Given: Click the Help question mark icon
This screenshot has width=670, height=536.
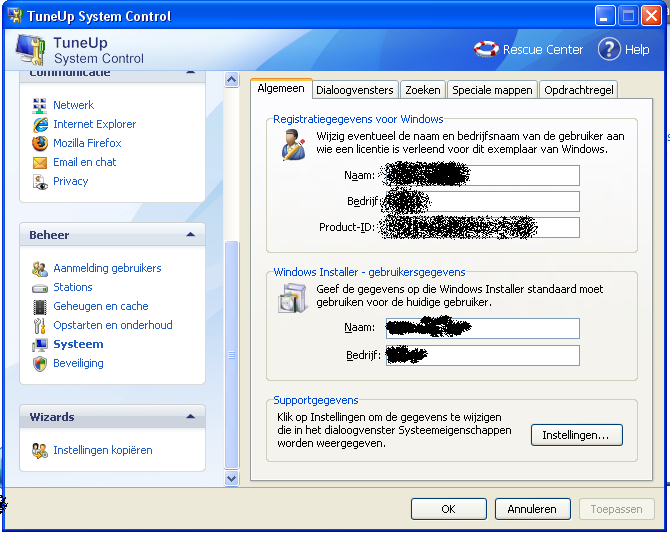Looking at the screenshot, I should coord(609,49).
